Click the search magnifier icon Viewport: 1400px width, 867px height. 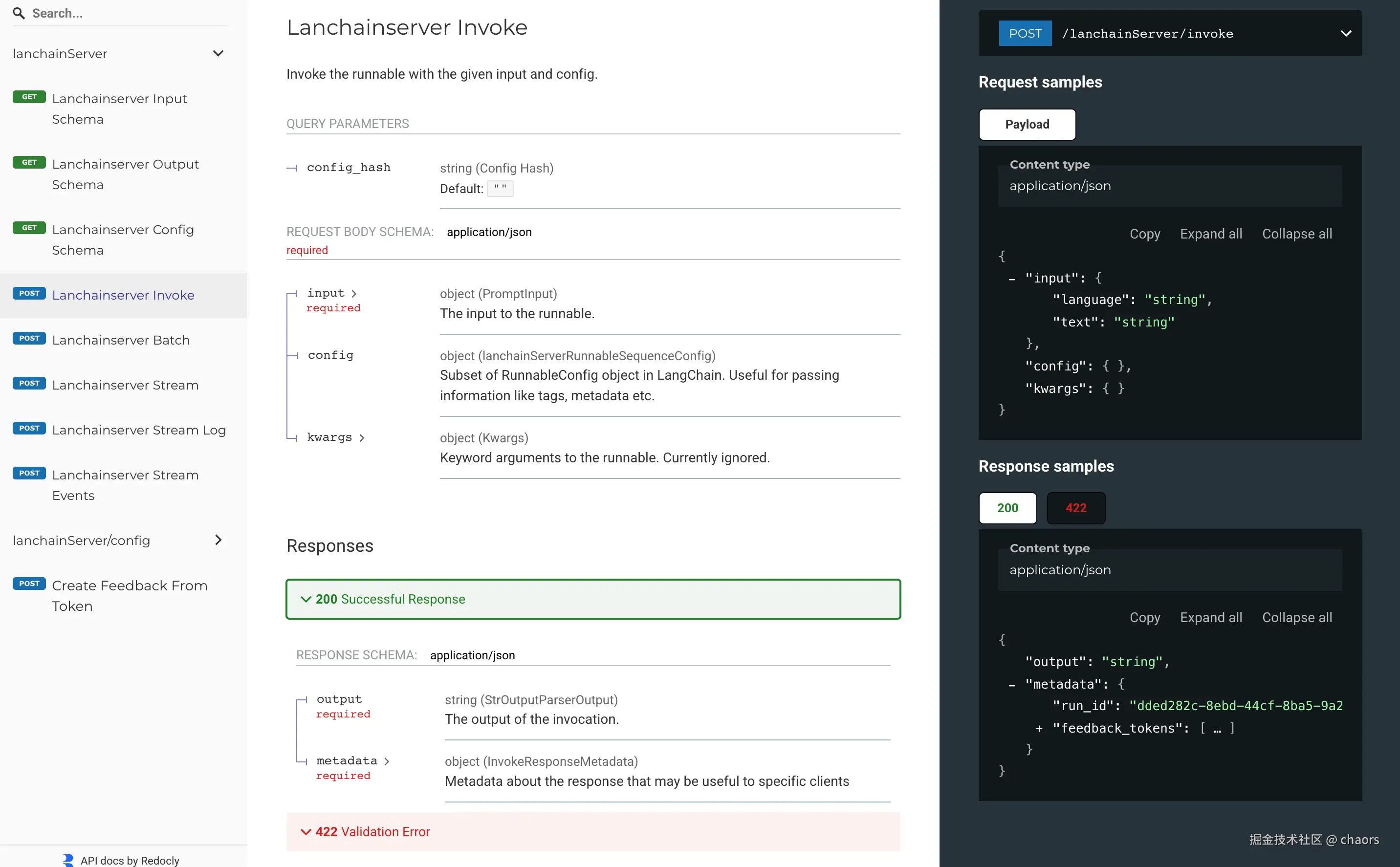(19, 13)
